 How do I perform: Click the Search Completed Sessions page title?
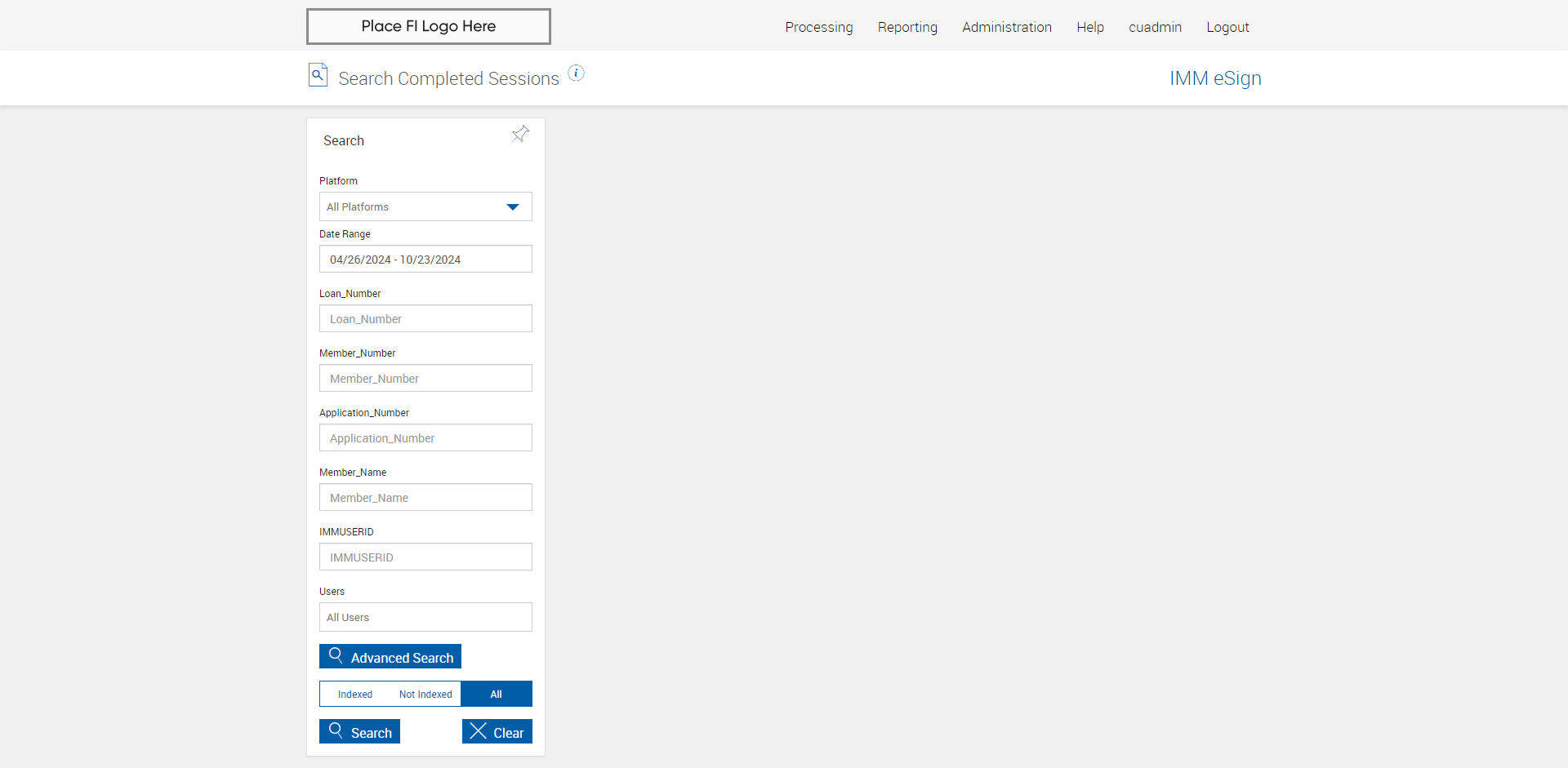click(x=448, y=78)
